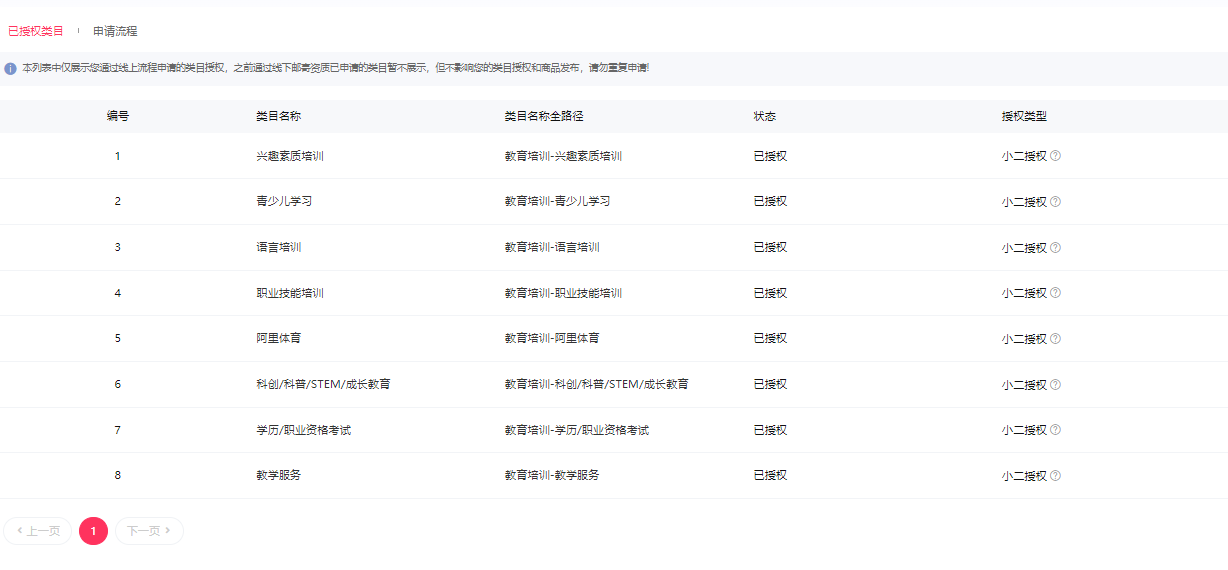Click help icon in 职业技能培训 row

point(1055,293)
